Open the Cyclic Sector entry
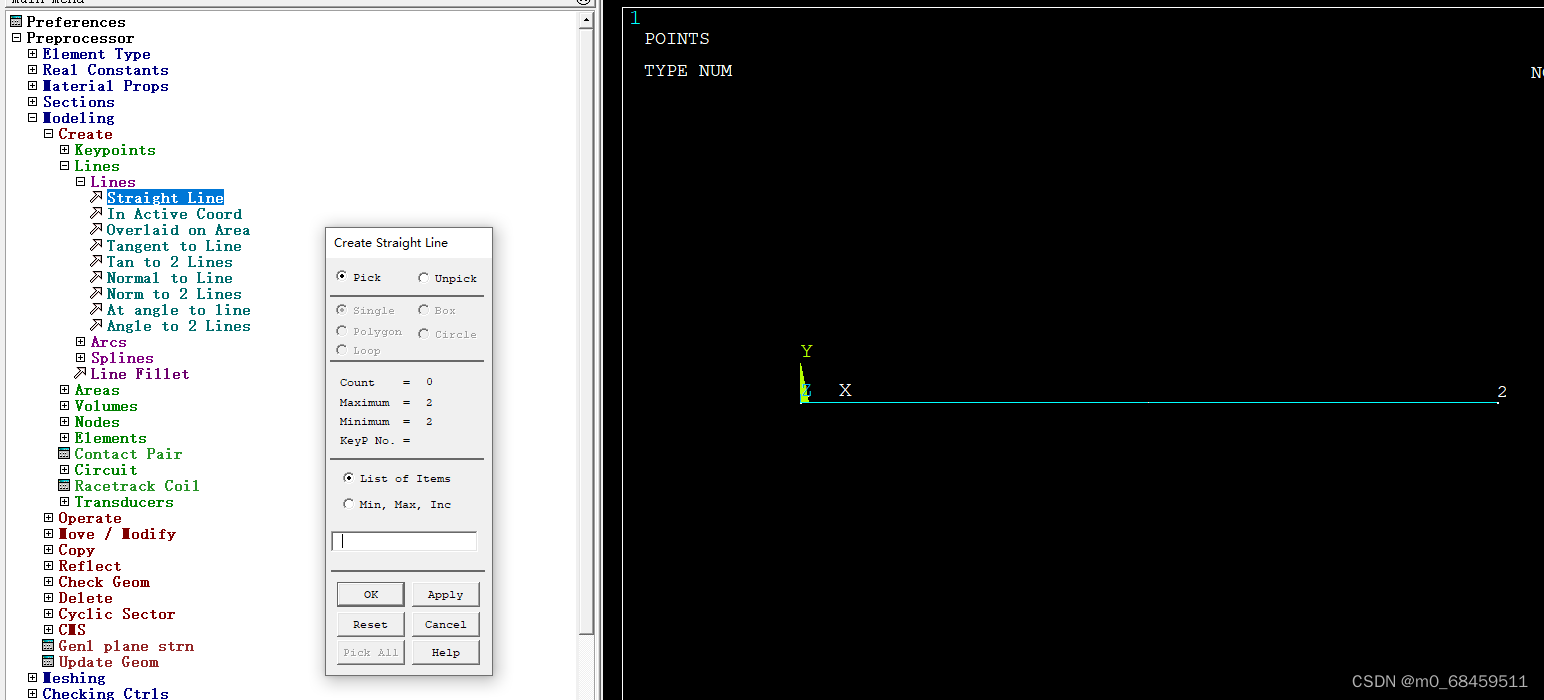The image size is (1544, 700). [117, 614]
